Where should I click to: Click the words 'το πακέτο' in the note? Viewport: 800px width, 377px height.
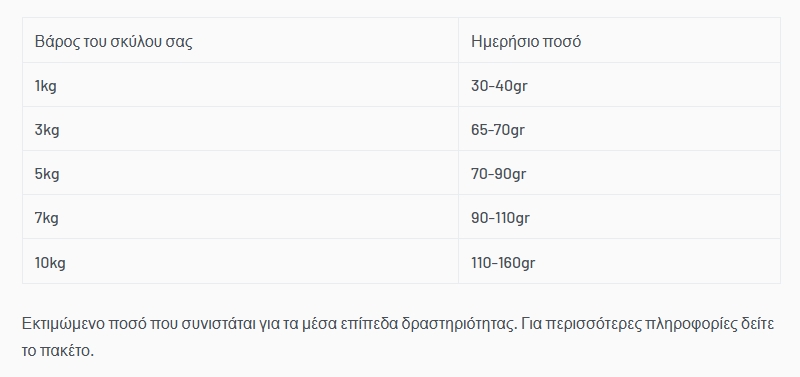[58, 350]
